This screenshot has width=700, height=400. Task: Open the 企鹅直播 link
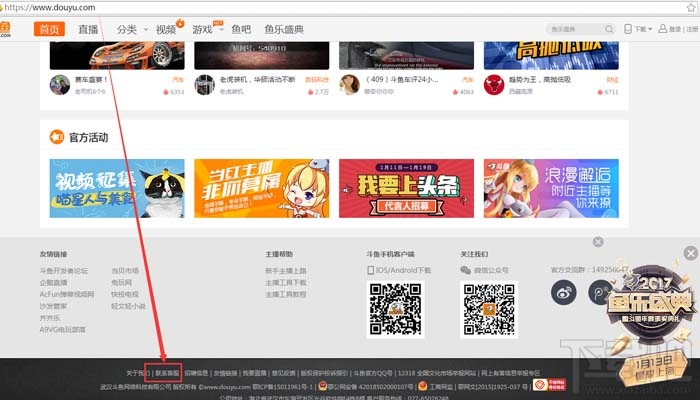[54, 283]
